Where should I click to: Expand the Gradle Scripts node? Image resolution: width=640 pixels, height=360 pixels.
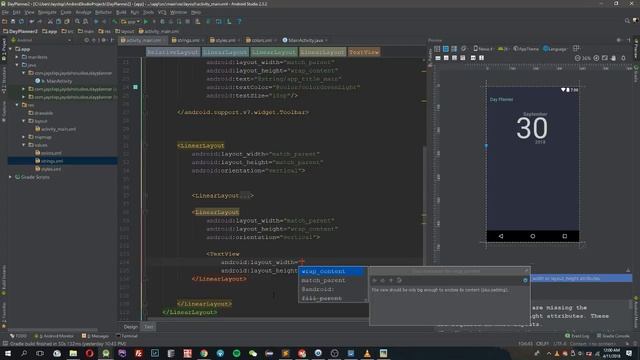(x=11, y=177)
